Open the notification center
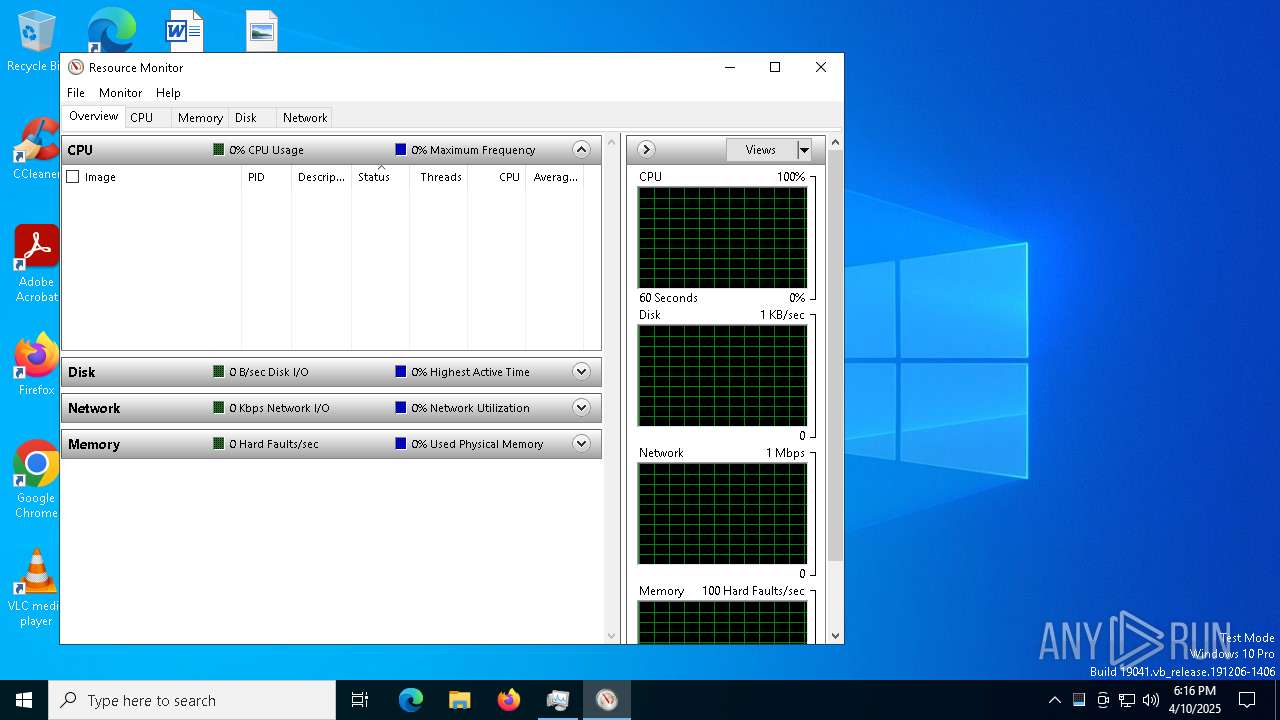 1247,700
